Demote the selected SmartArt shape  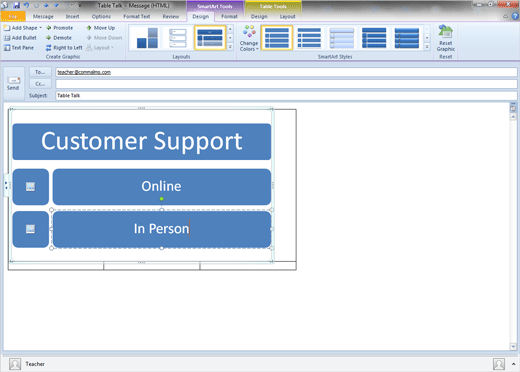[x=59, y=38]
